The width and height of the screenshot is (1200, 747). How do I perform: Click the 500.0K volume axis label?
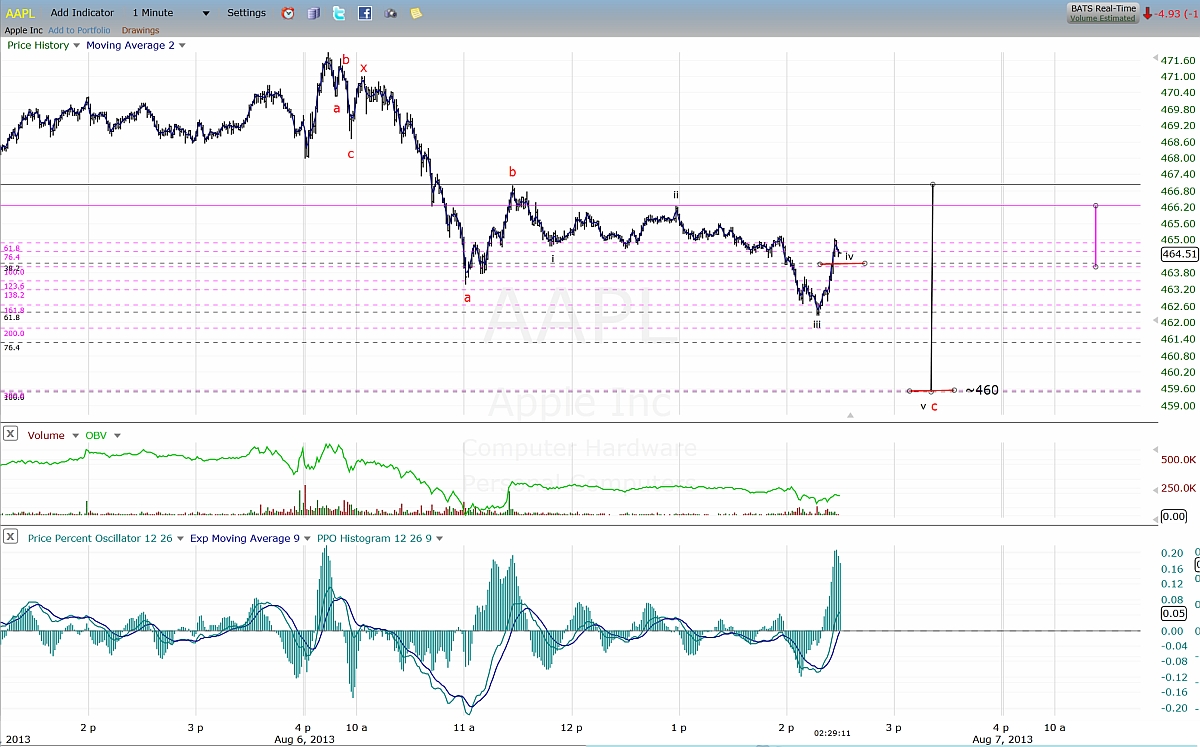coord(1179,460)
